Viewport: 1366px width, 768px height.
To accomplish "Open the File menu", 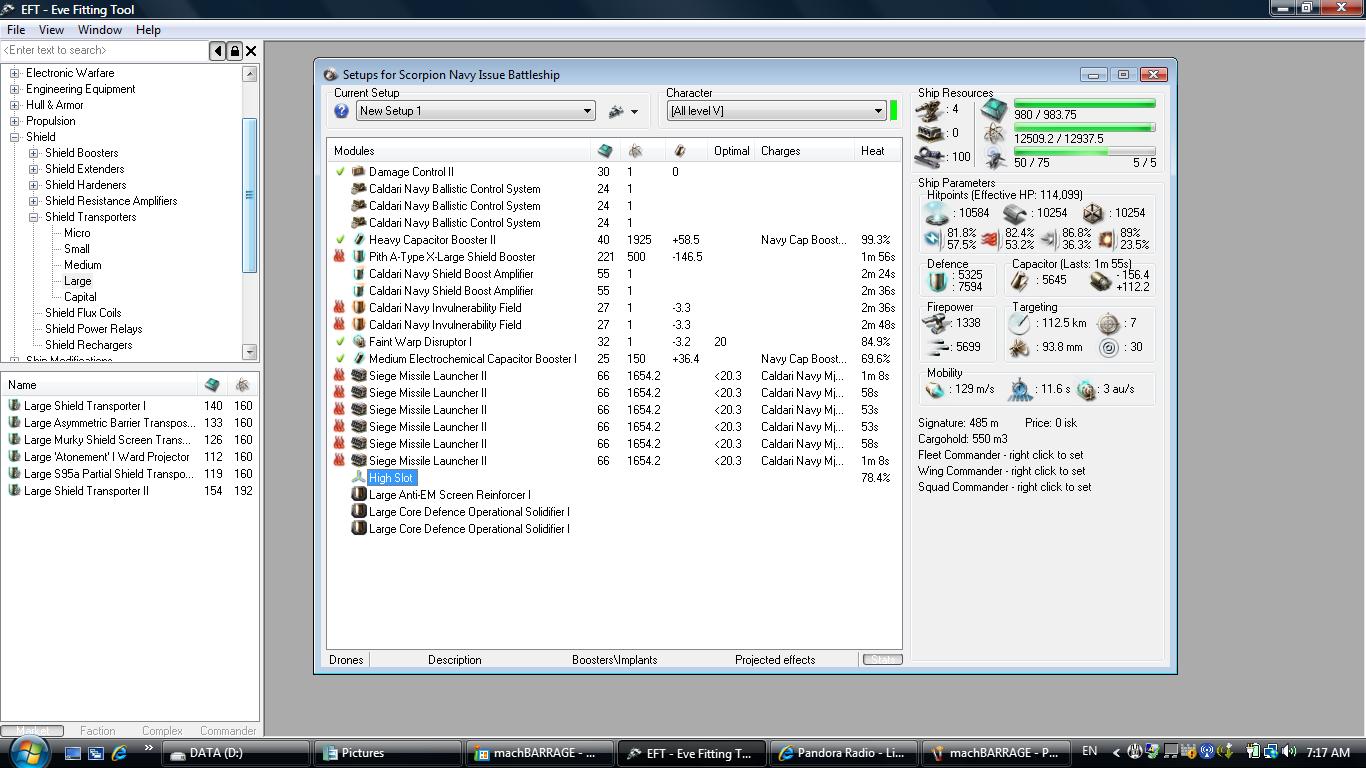I will click(x=16, y=30).
